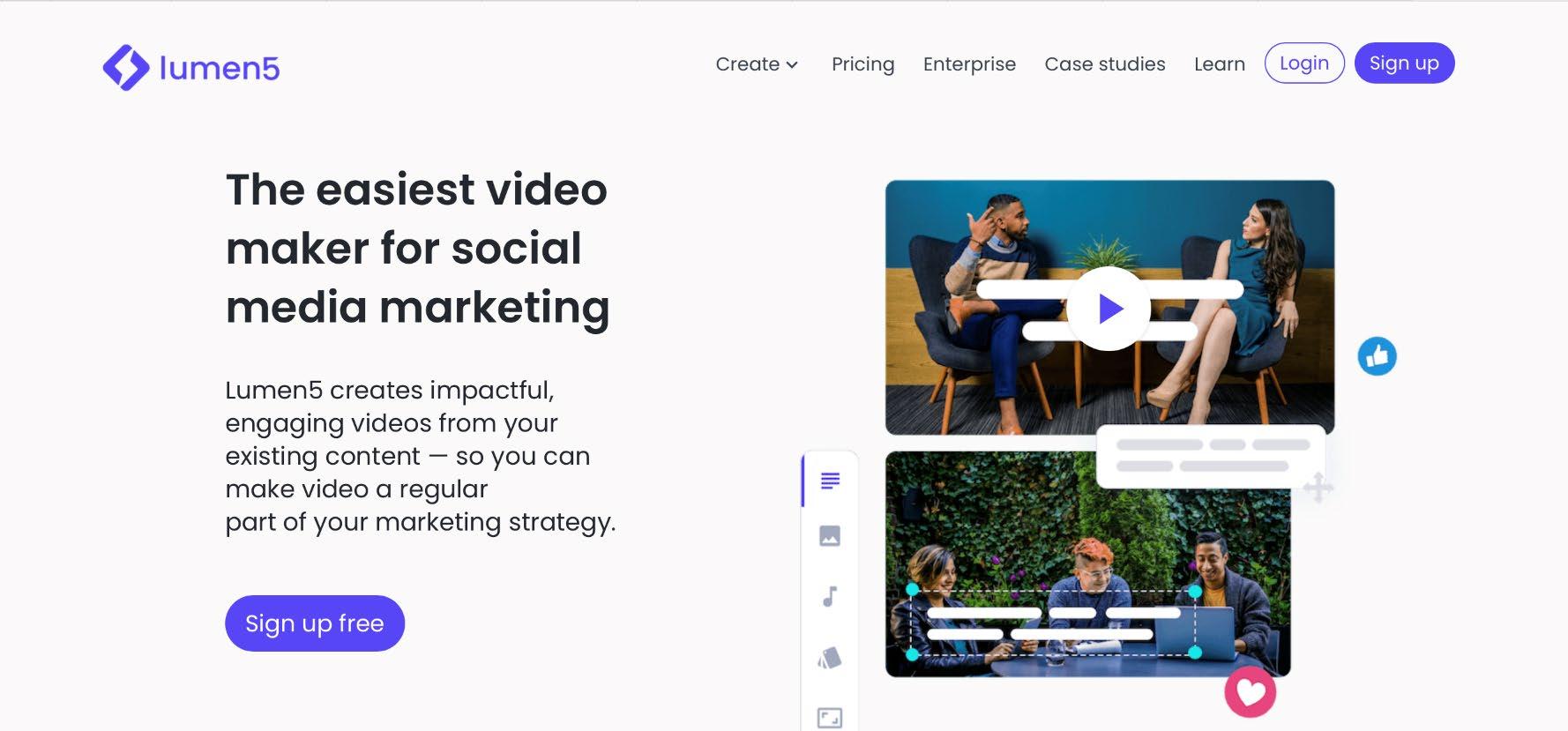
Task: Select the music note icon in sidebar
Action: point(830,597)
